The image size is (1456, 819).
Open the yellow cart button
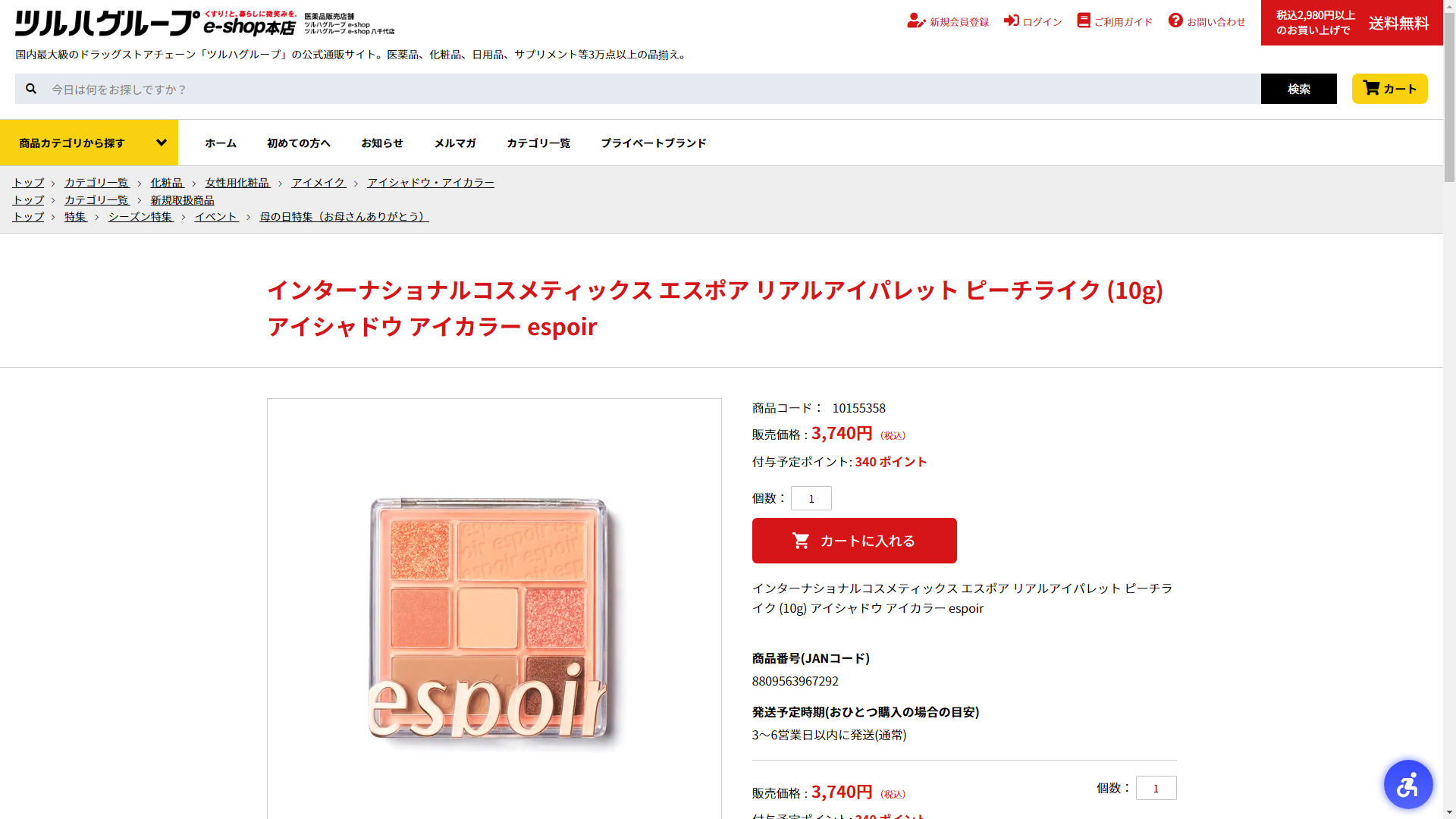(x=1389, y=89)
